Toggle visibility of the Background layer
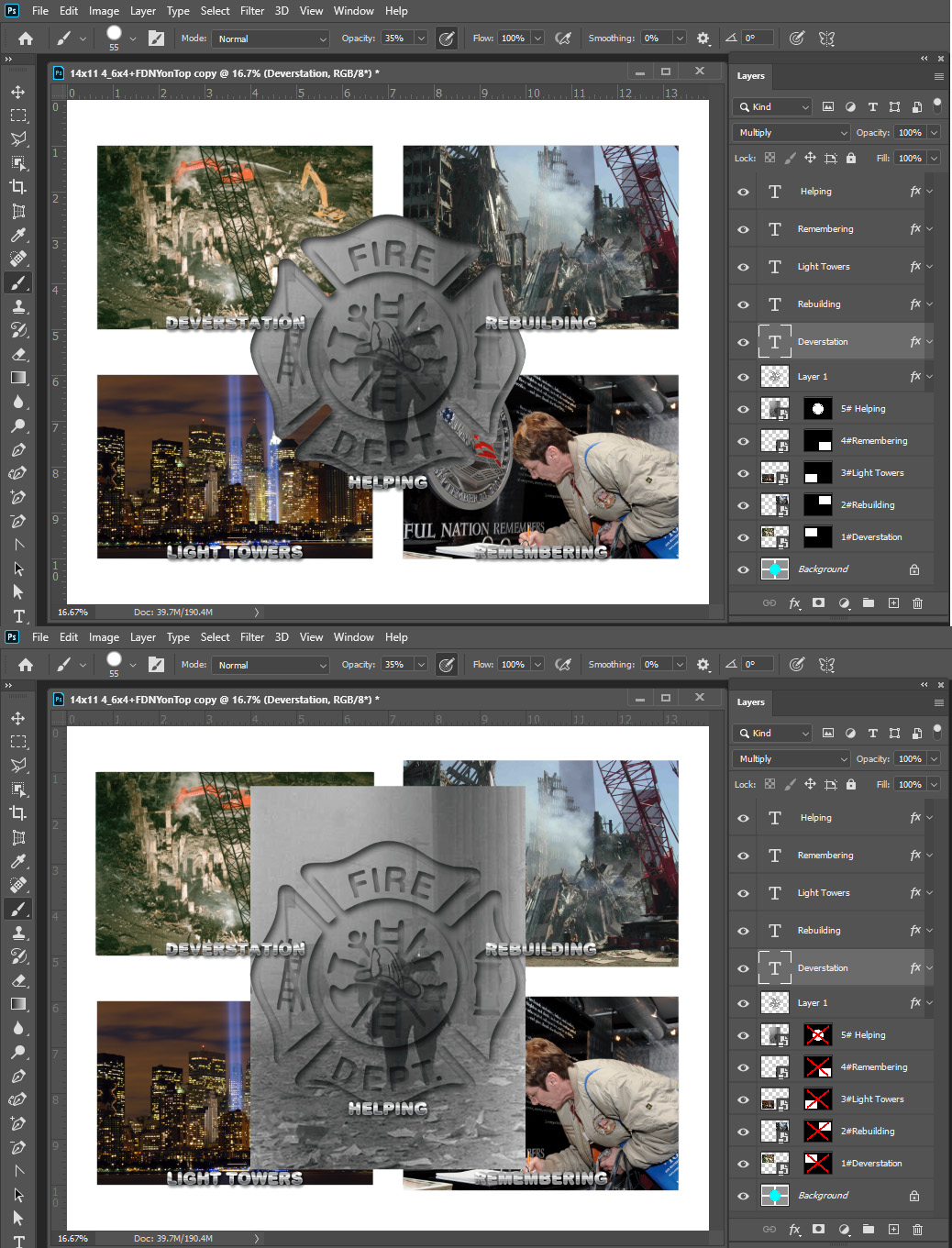Image resolution: width=952 pixels, height=1248 pixels. pos(743,569)
